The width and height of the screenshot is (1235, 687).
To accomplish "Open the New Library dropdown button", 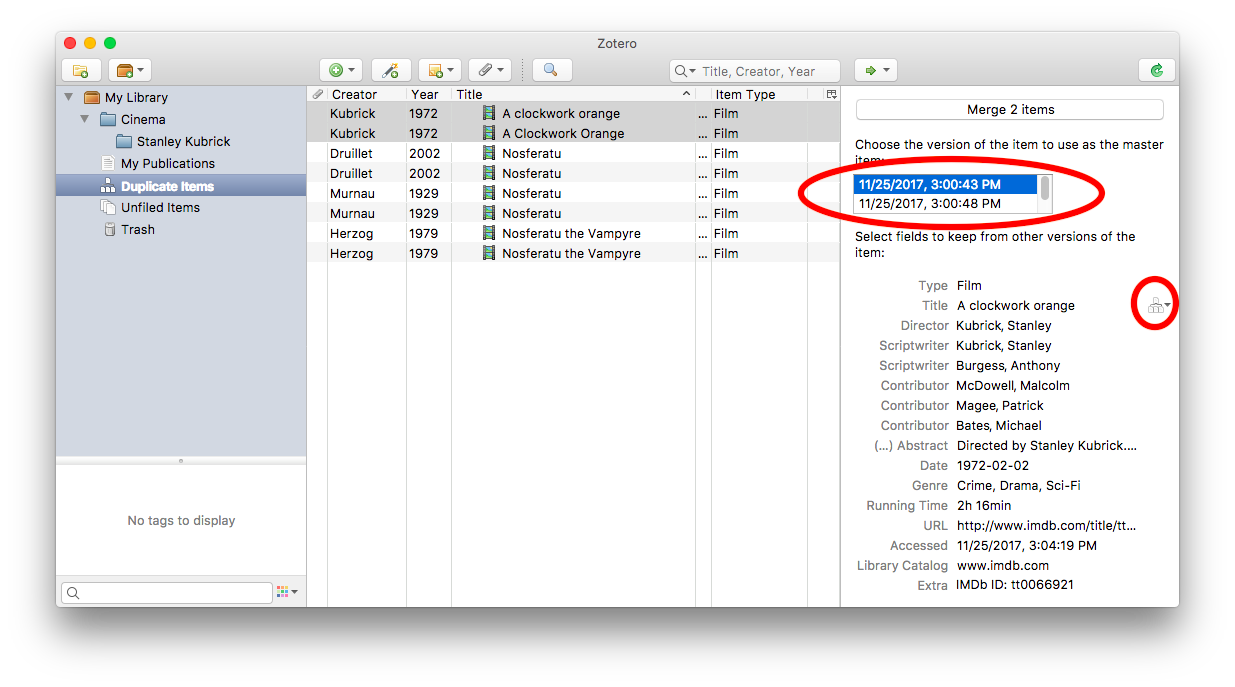I will 129,70.
